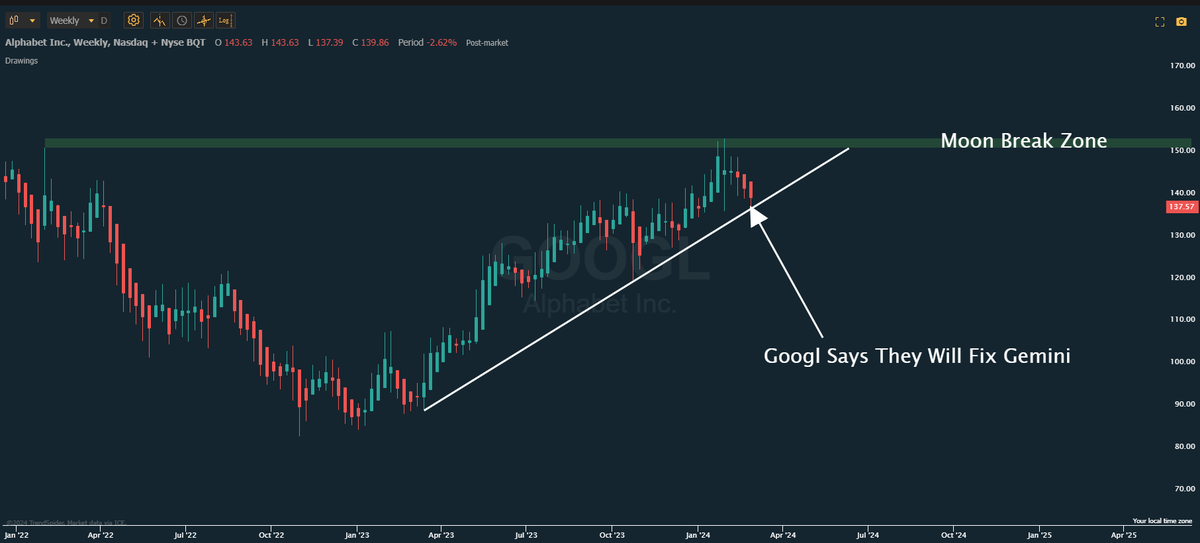Take a chart snapshot with camera icon
Viewport: 1200px width, 543px height.
coord(1181,20)
